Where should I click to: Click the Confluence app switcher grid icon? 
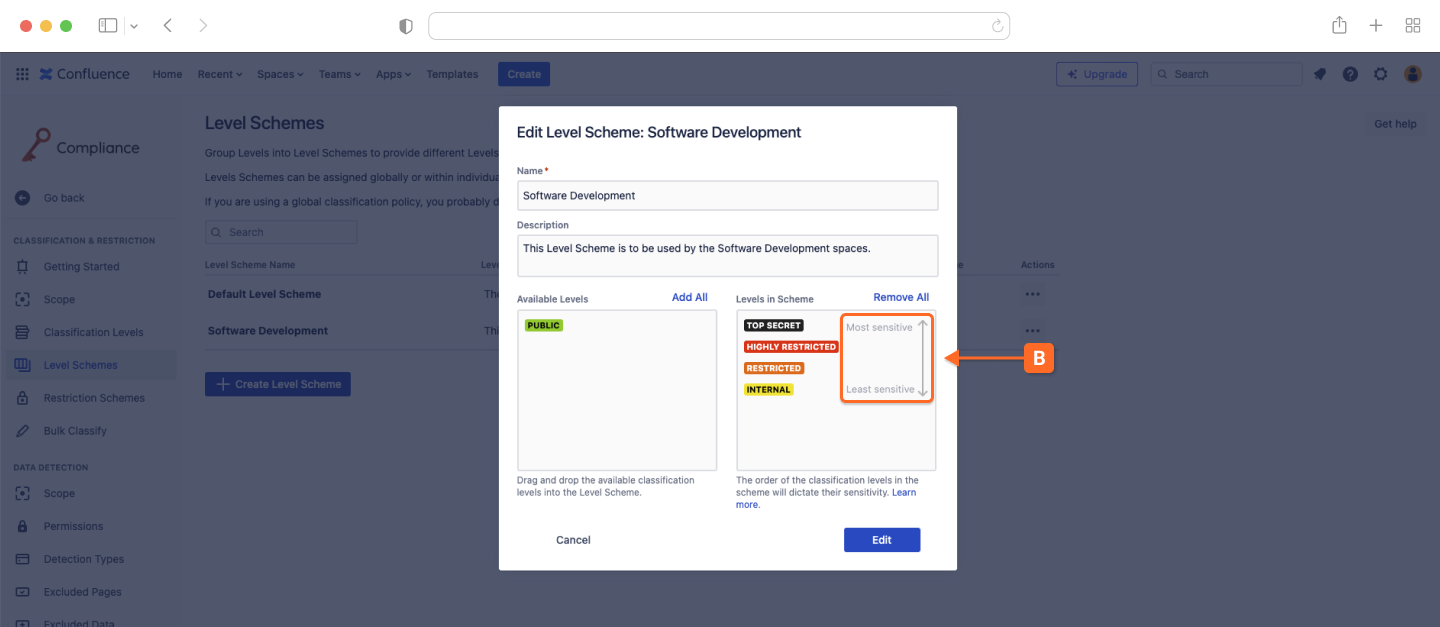22,74
